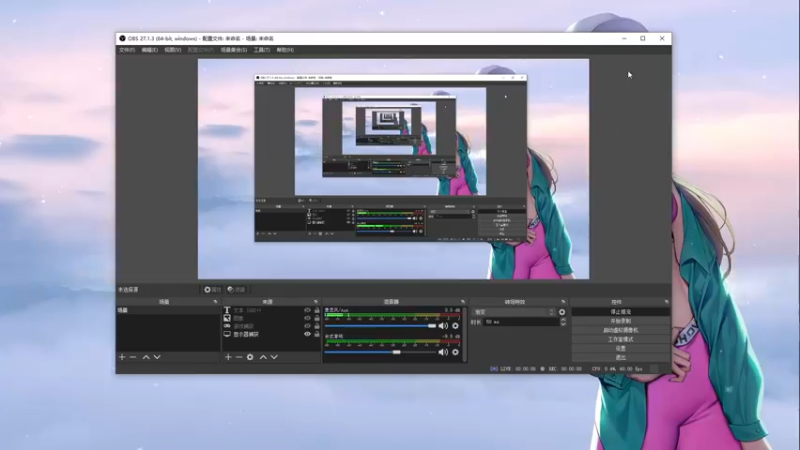Select the 图像 image source row

point(271,318)
